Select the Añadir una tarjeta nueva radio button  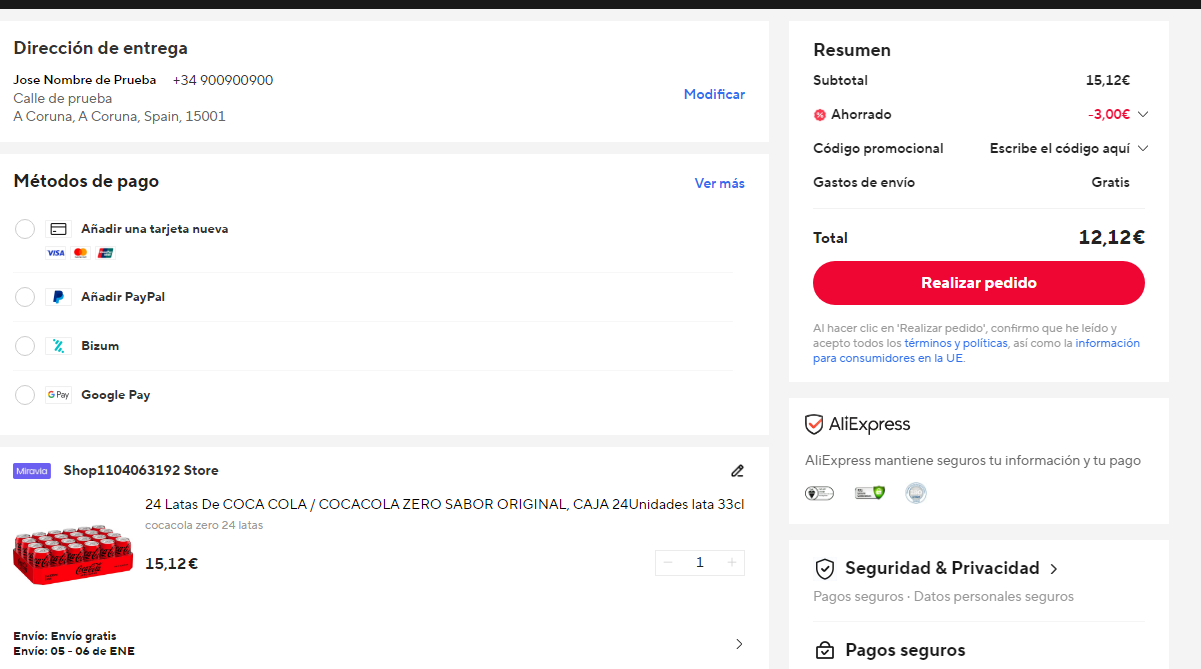point(25,229)
